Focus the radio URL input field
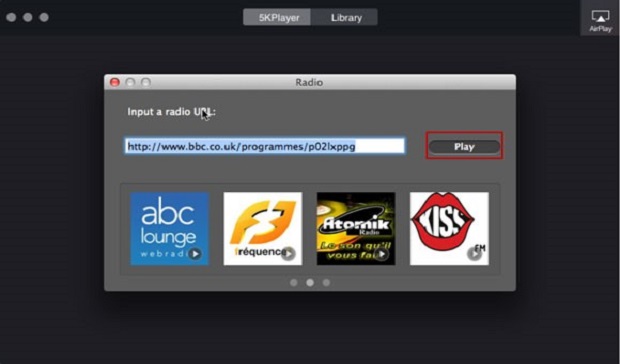The height and width of the screenshot is (364, 620). (265, 146)
